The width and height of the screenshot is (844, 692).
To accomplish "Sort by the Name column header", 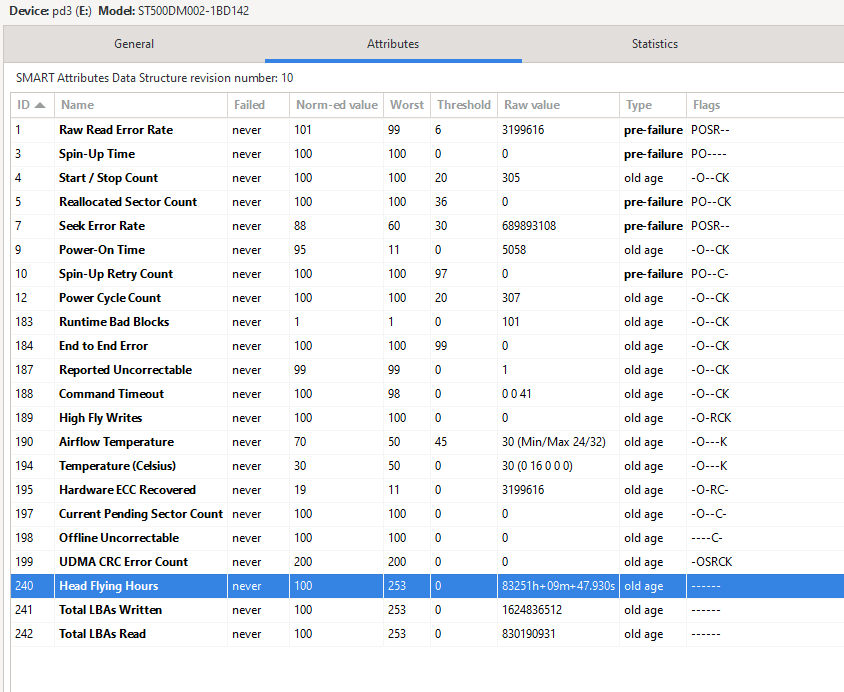I will [x=78, y=105].
